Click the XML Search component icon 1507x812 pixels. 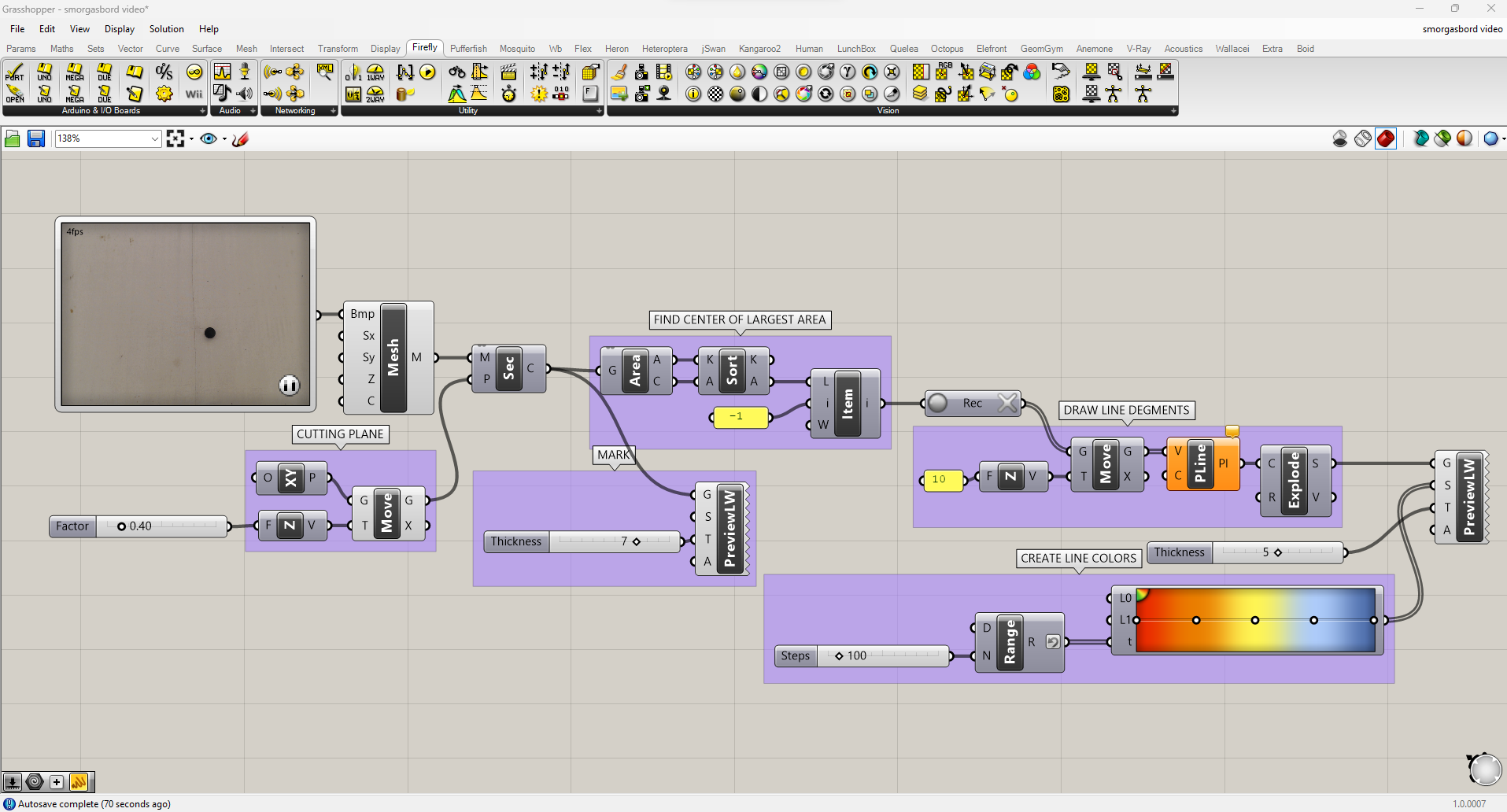click(324, 72)
